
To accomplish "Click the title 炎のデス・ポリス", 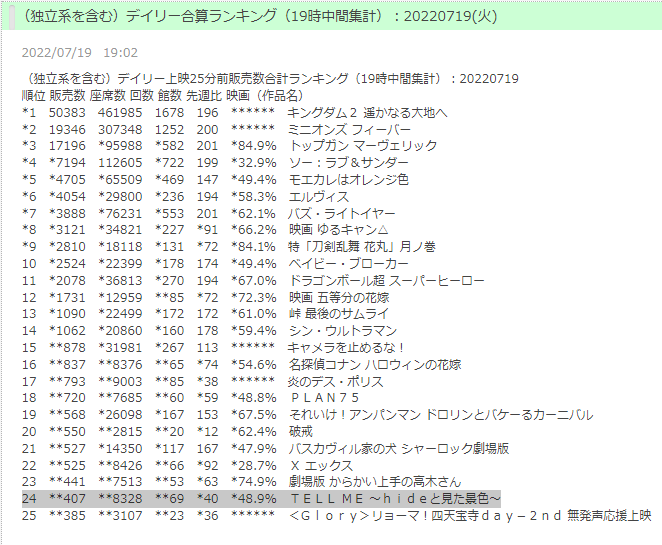I will [336, 382].
